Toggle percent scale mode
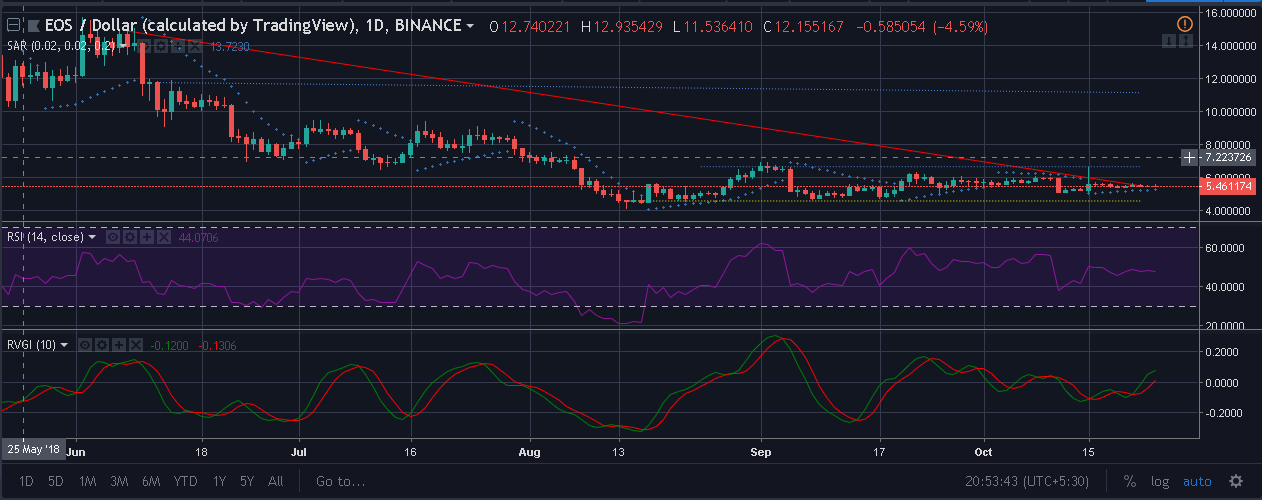1262x500 pixels. 1130,481
